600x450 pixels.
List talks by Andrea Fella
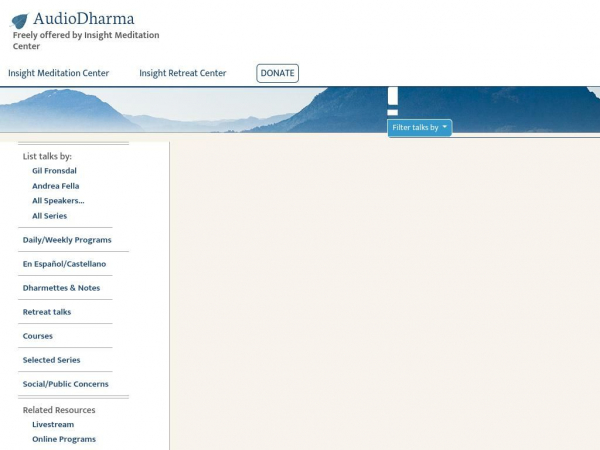(55, 186)
